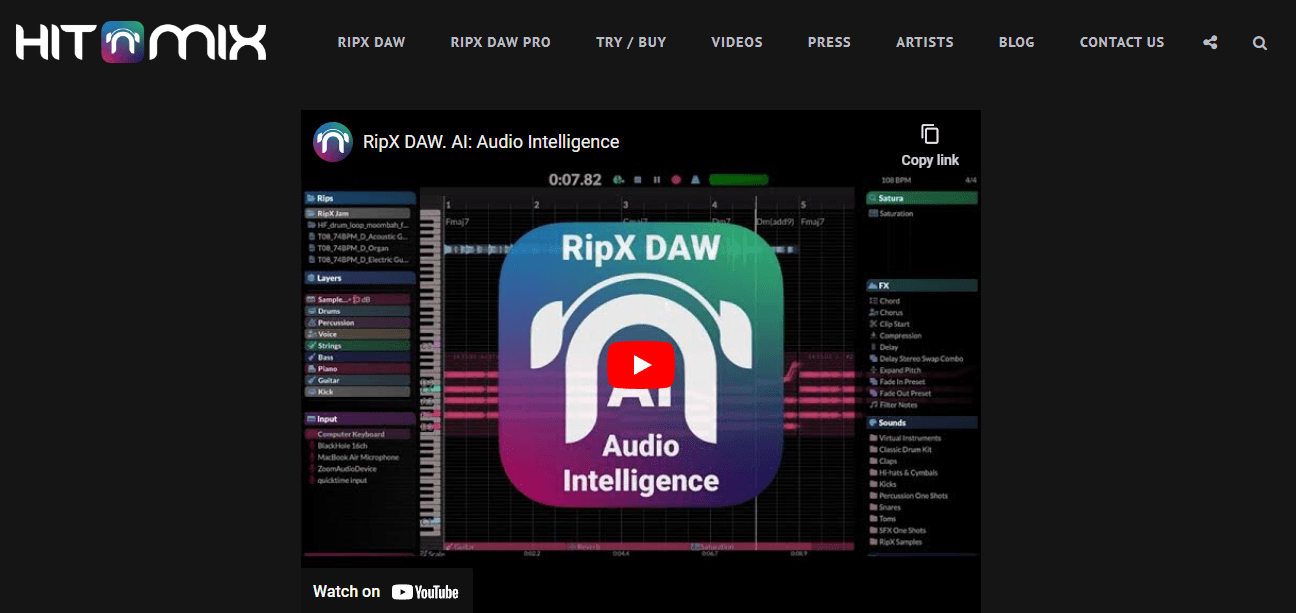Click the Copy link icon on the video
The width and height of the screenshot is (1296, 613).
[929, 135]
